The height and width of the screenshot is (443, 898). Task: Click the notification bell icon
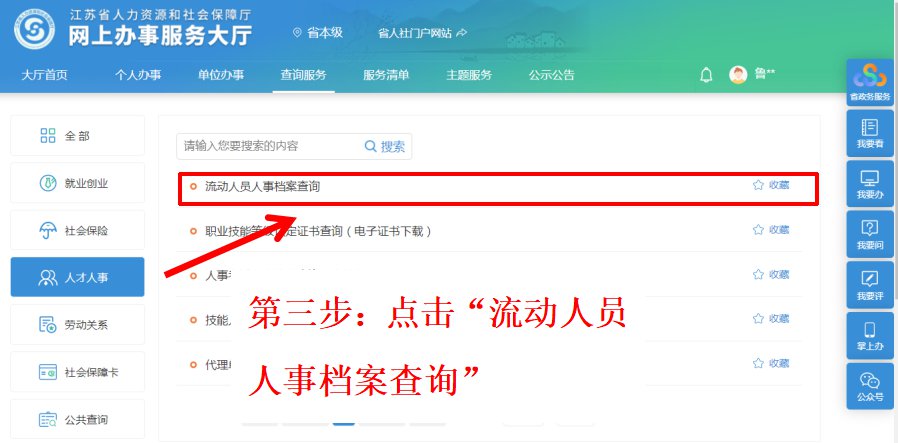click(x=706, y=75)
